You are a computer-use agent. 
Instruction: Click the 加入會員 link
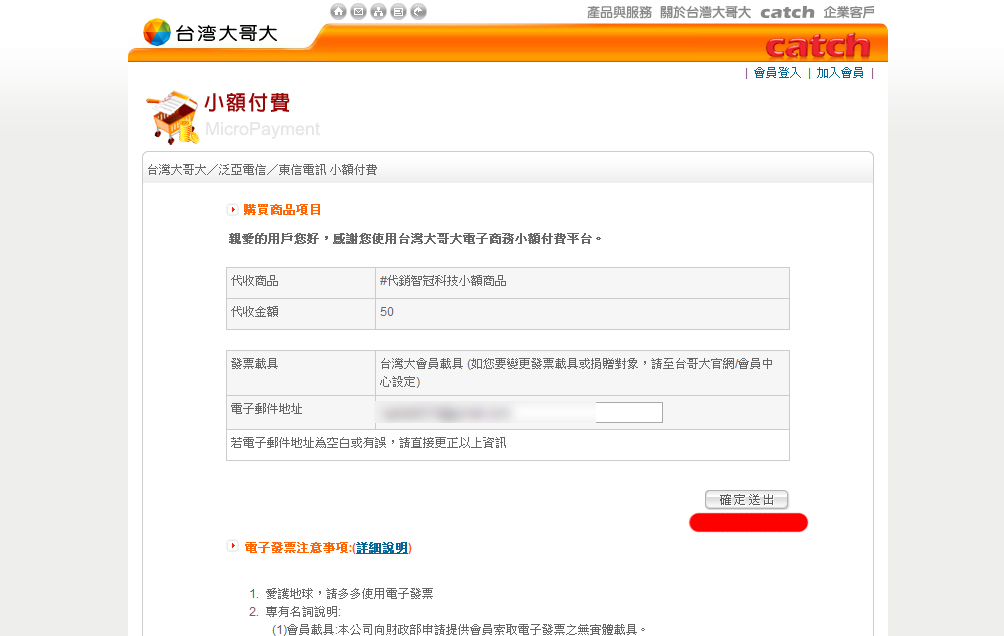[x=840, y=72]
